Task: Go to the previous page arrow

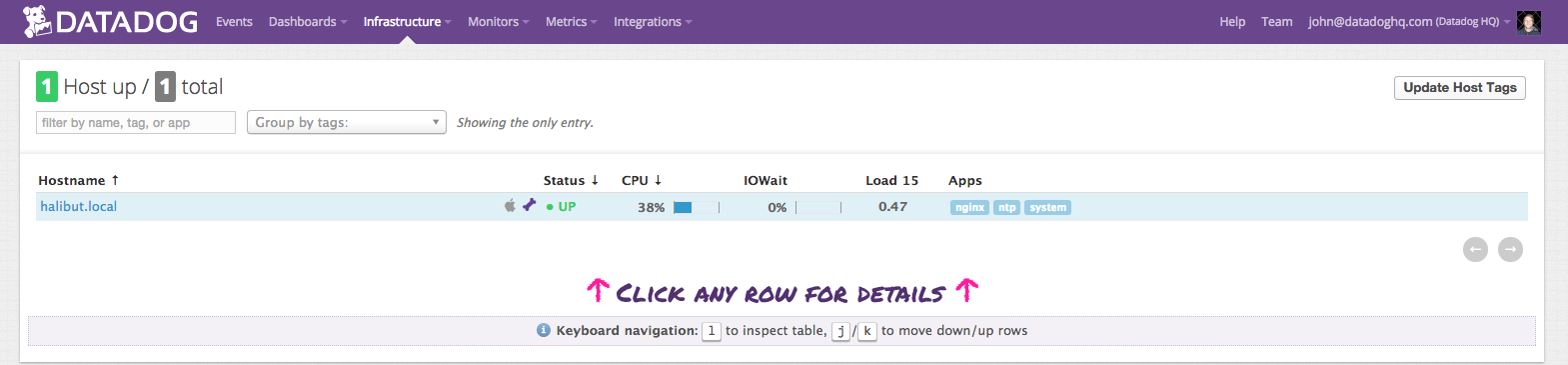Action: point(1475,249)
